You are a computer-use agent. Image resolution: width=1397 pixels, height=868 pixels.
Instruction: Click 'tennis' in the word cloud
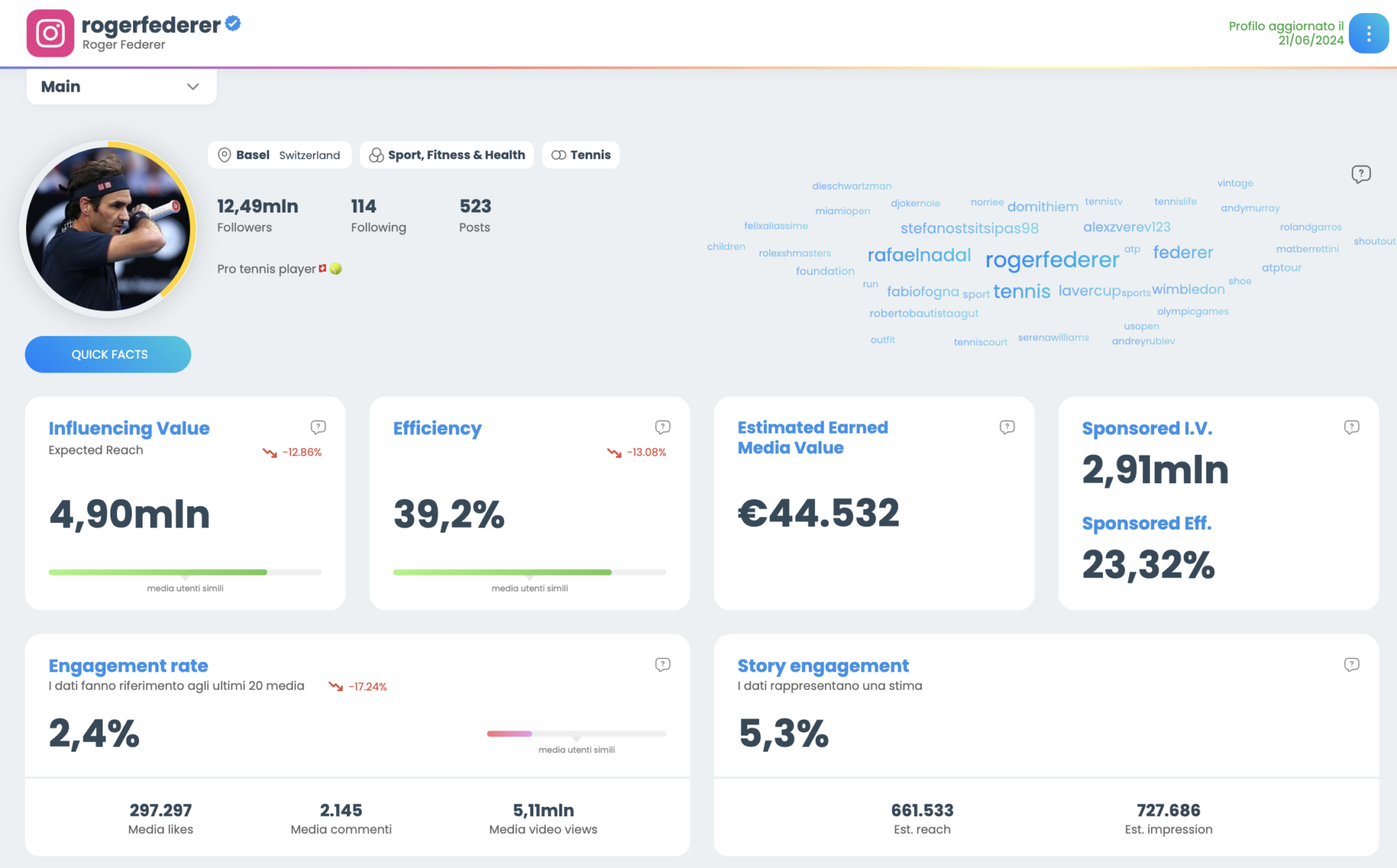pyautogui.click(x=1022, y=292)
